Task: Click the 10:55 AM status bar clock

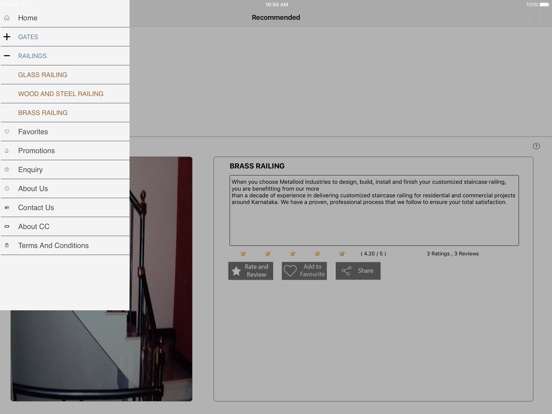Action: [x=277, y=5]
